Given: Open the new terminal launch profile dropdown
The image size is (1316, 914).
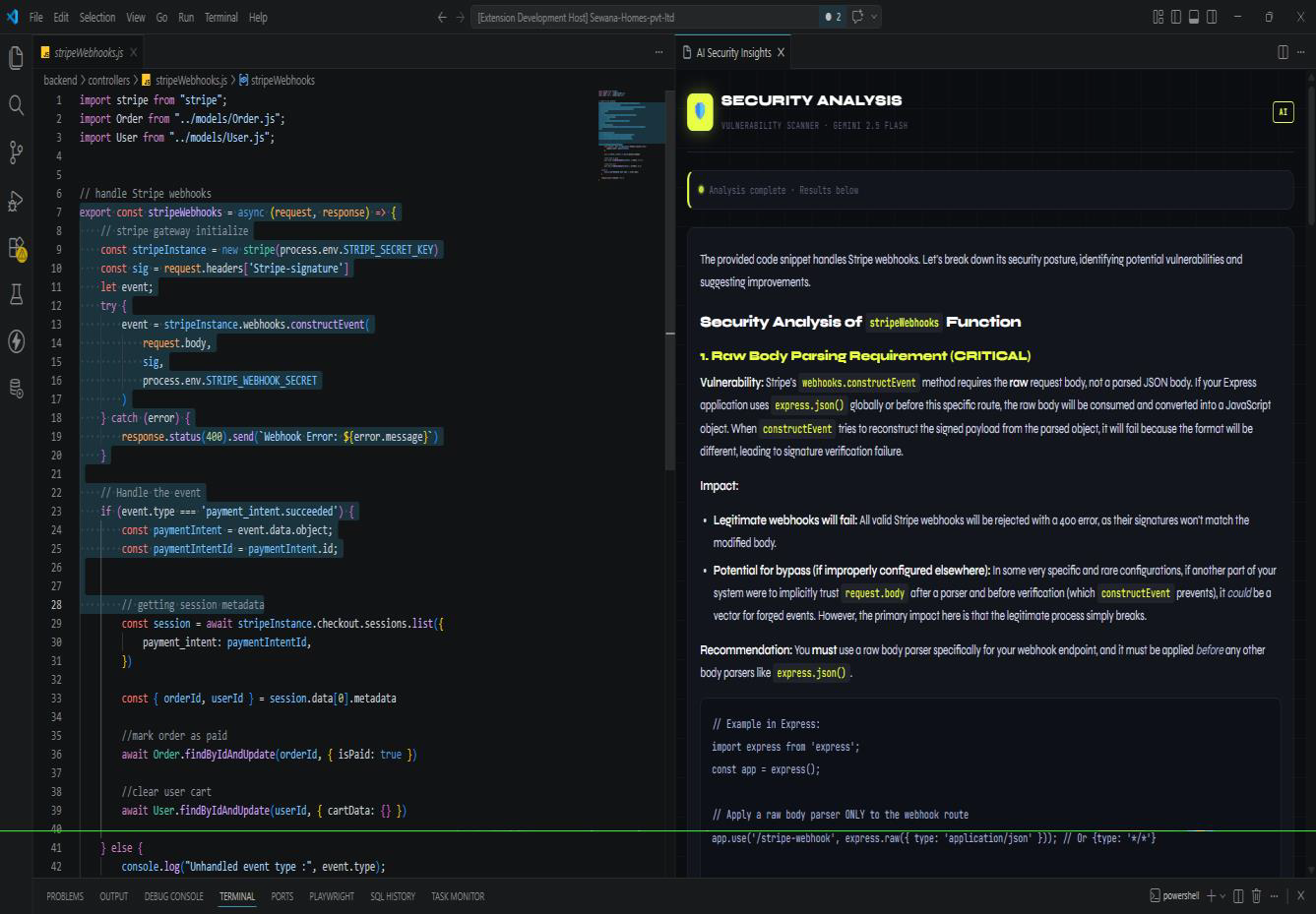Looking at the screenshot, I should (1222, 896).
